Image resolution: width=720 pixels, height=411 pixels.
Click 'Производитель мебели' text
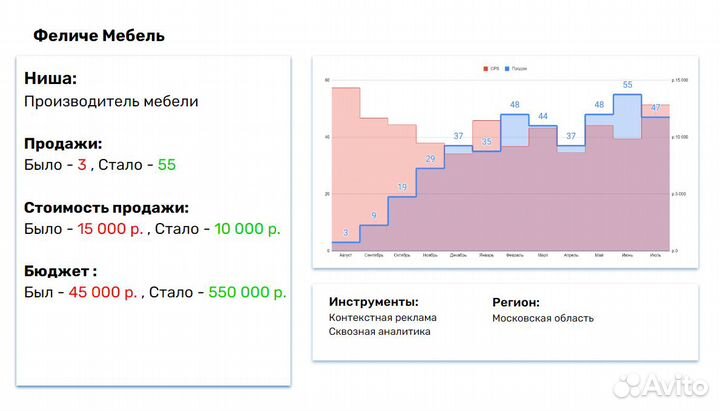pyautogui.click(x=110, y=101)
